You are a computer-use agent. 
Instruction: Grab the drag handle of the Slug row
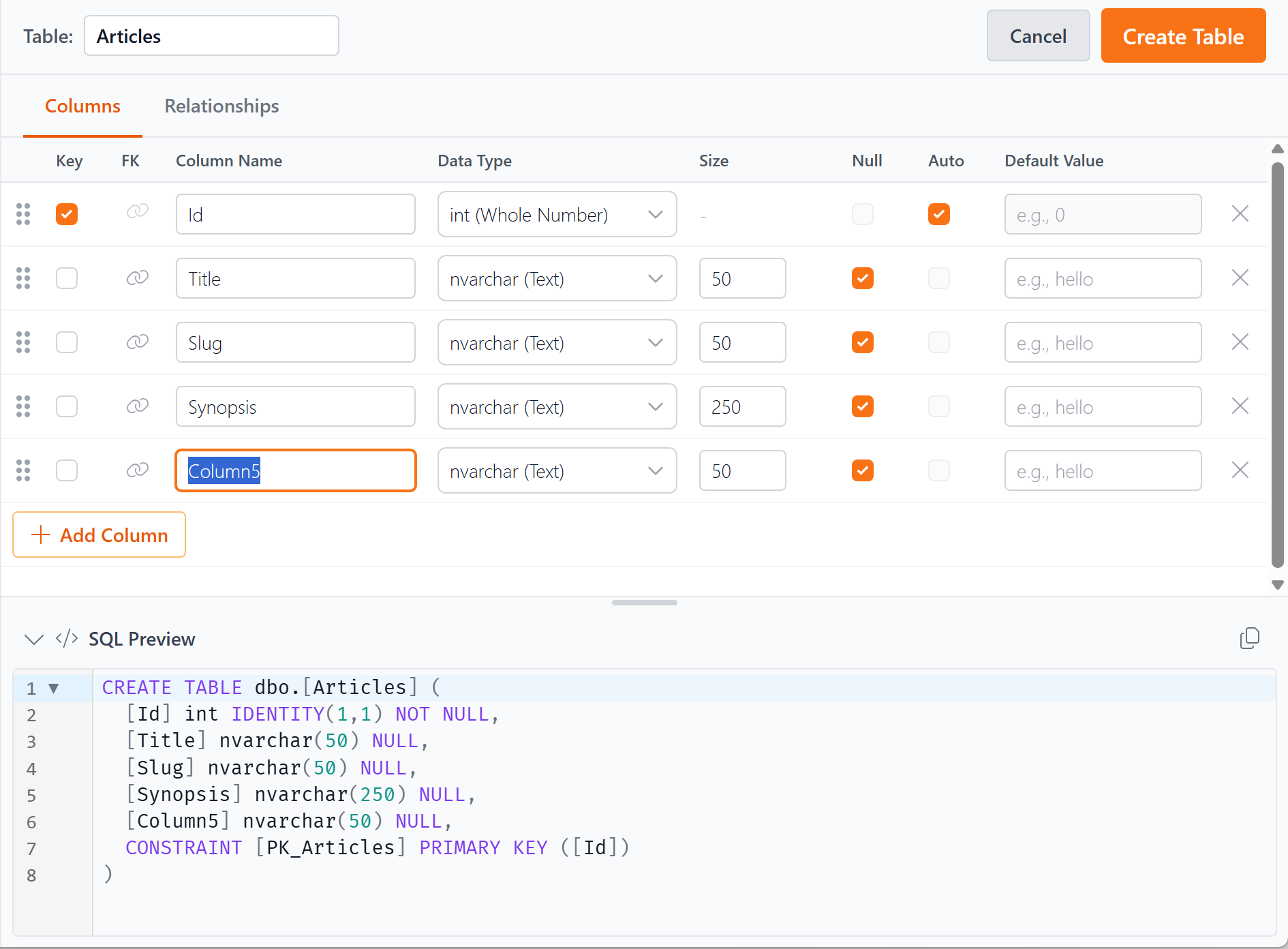pyautogui.click(x=23, y=342)
